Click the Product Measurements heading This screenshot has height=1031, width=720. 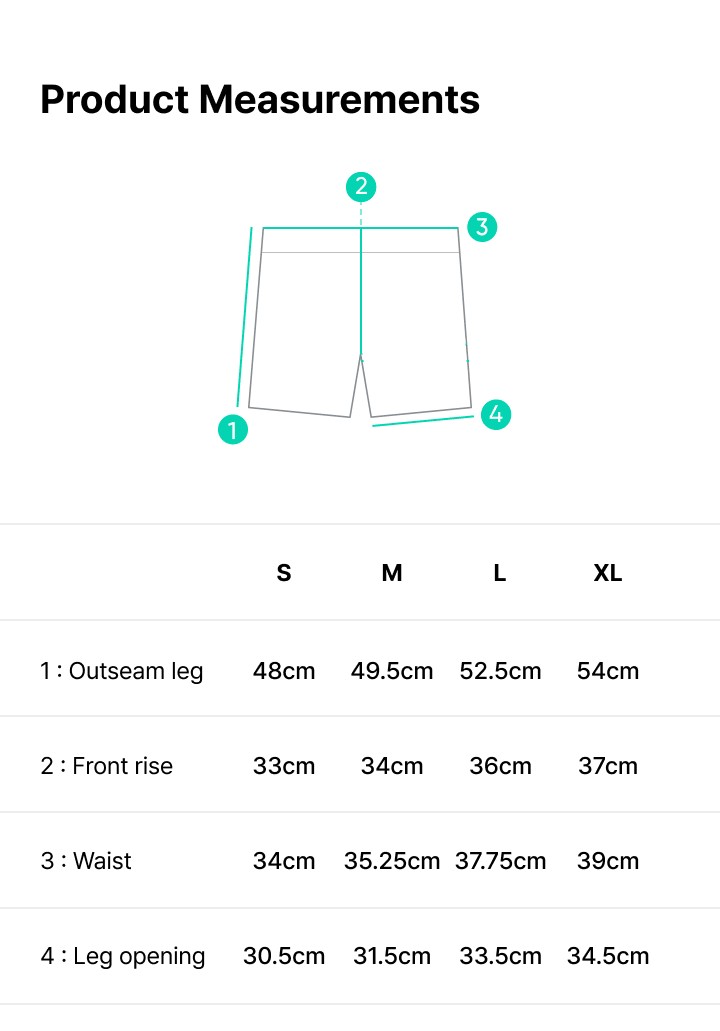tap(260, 100)
